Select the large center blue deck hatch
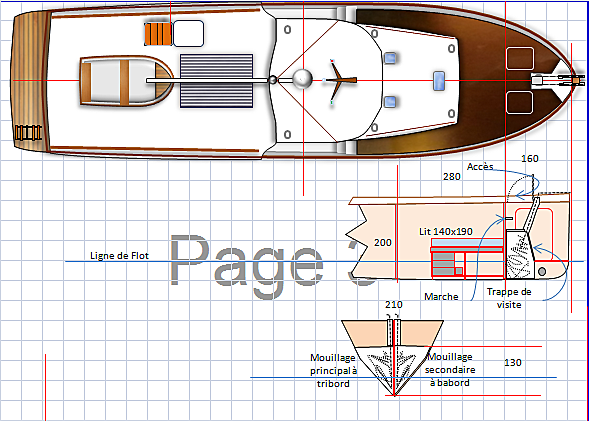 pyautogui.click(x=439, y=81)
